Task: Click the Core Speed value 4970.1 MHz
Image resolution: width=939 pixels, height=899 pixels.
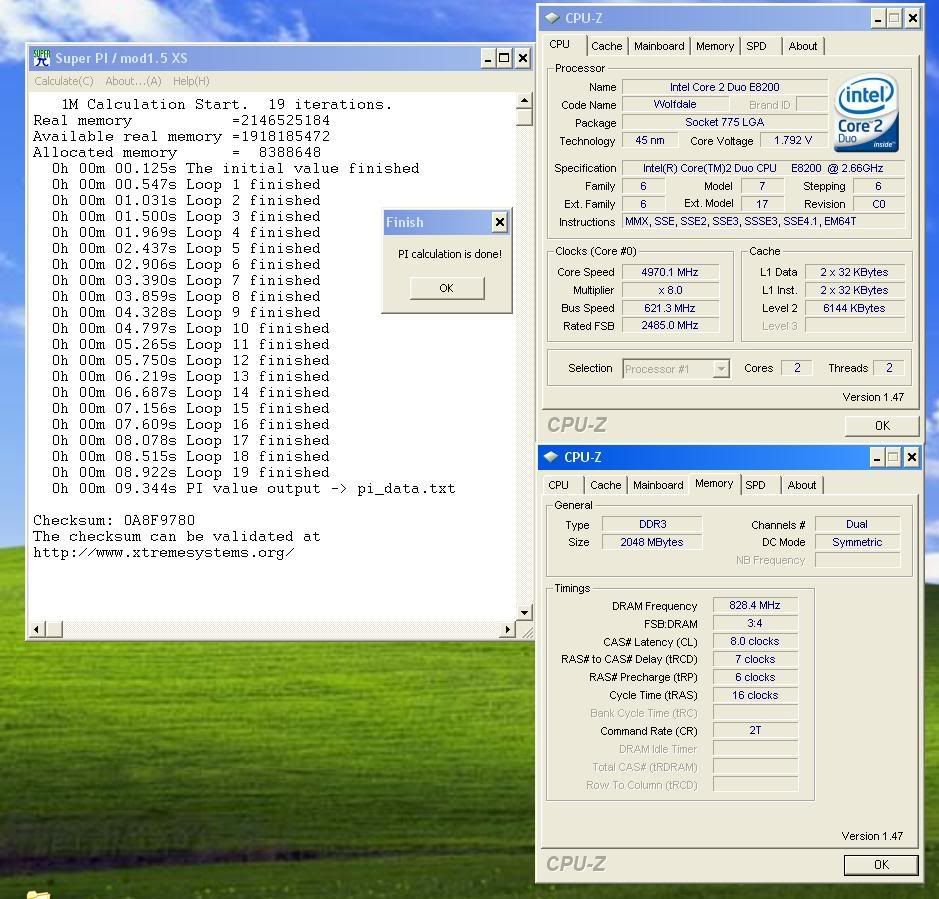Action: (670, 273)
